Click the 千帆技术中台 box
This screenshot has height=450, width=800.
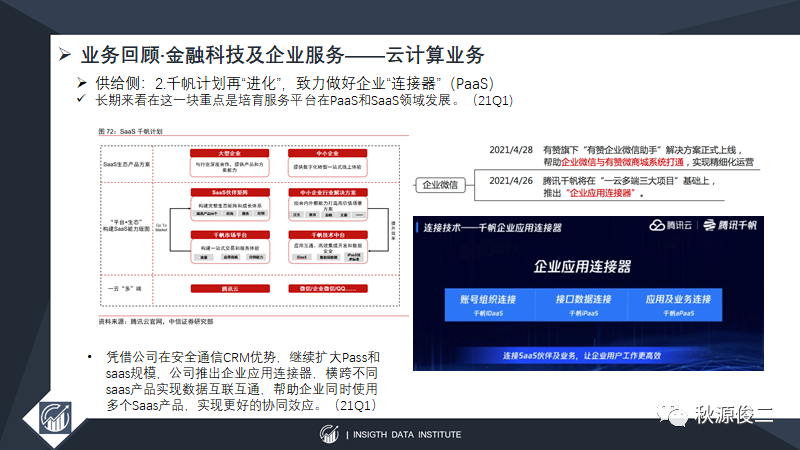[x=328, y=247]
